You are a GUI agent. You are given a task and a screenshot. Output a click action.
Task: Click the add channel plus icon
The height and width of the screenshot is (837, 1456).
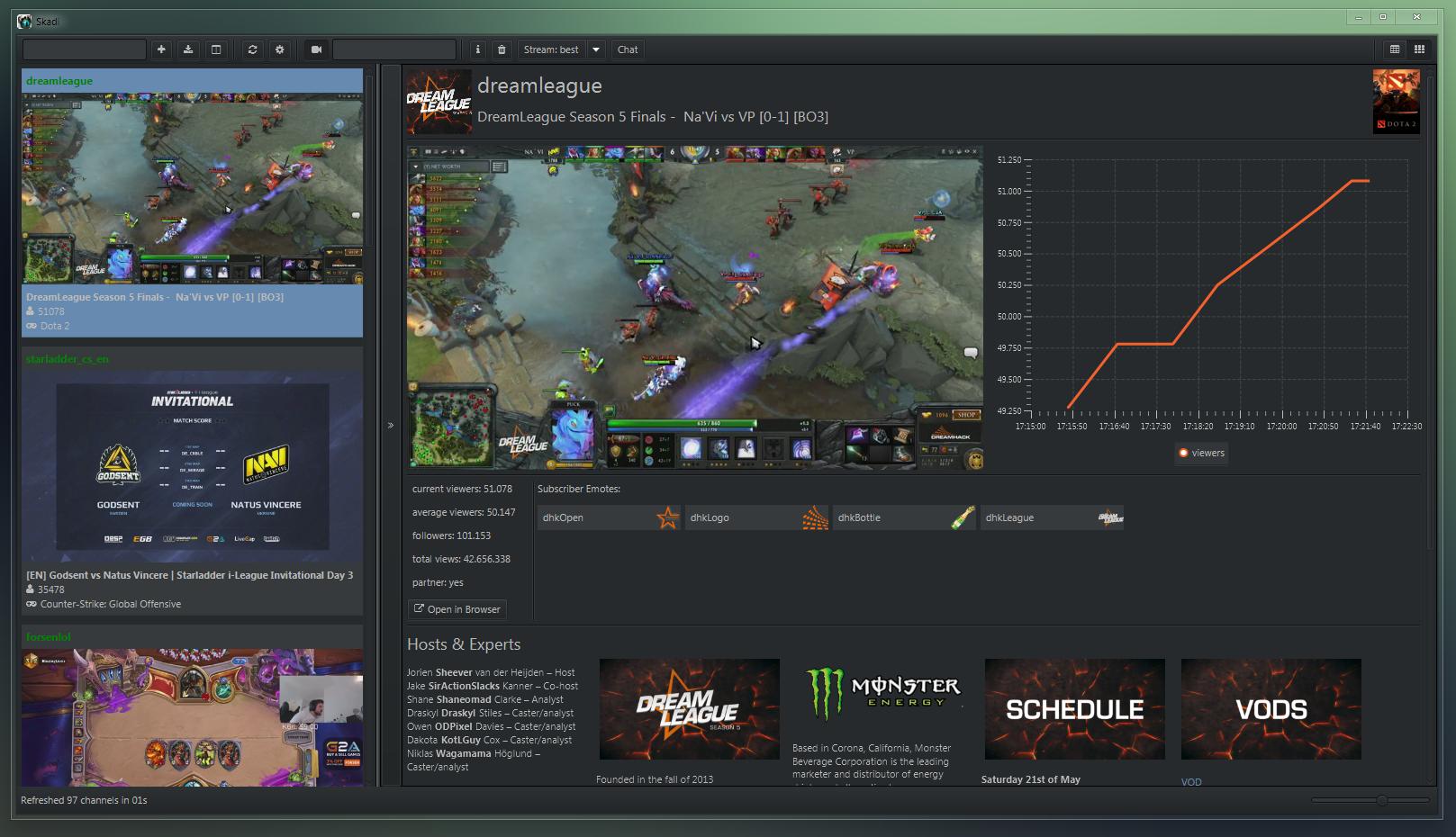click(x=161, y=49)
